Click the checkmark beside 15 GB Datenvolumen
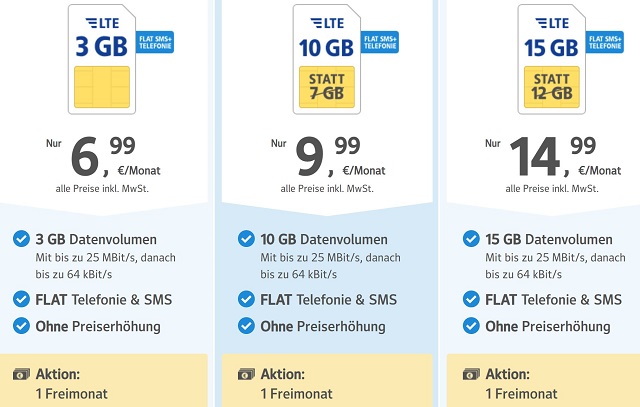640x407 pixels. 471,239
